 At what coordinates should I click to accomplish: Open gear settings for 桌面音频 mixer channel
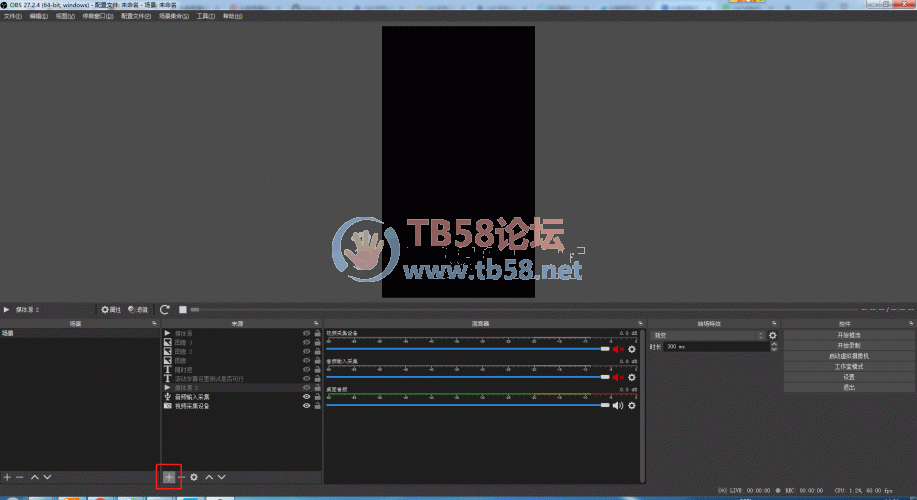632,405
